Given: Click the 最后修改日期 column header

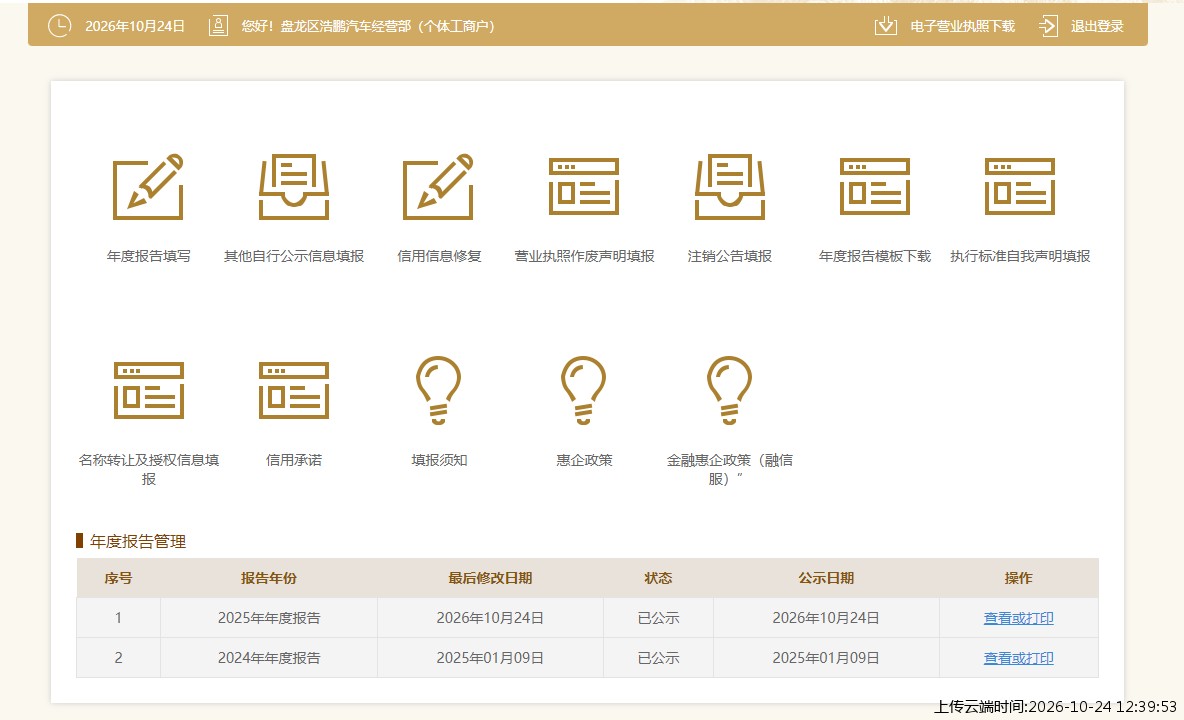Looking at the screenshot, I should tap(490, 578).
